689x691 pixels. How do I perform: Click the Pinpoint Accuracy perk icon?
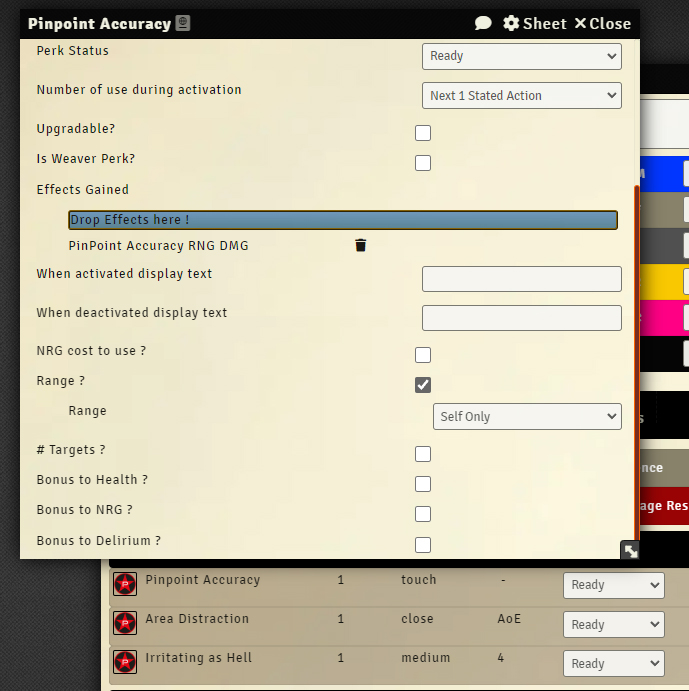pyautogui.click(x=125, y=584)
